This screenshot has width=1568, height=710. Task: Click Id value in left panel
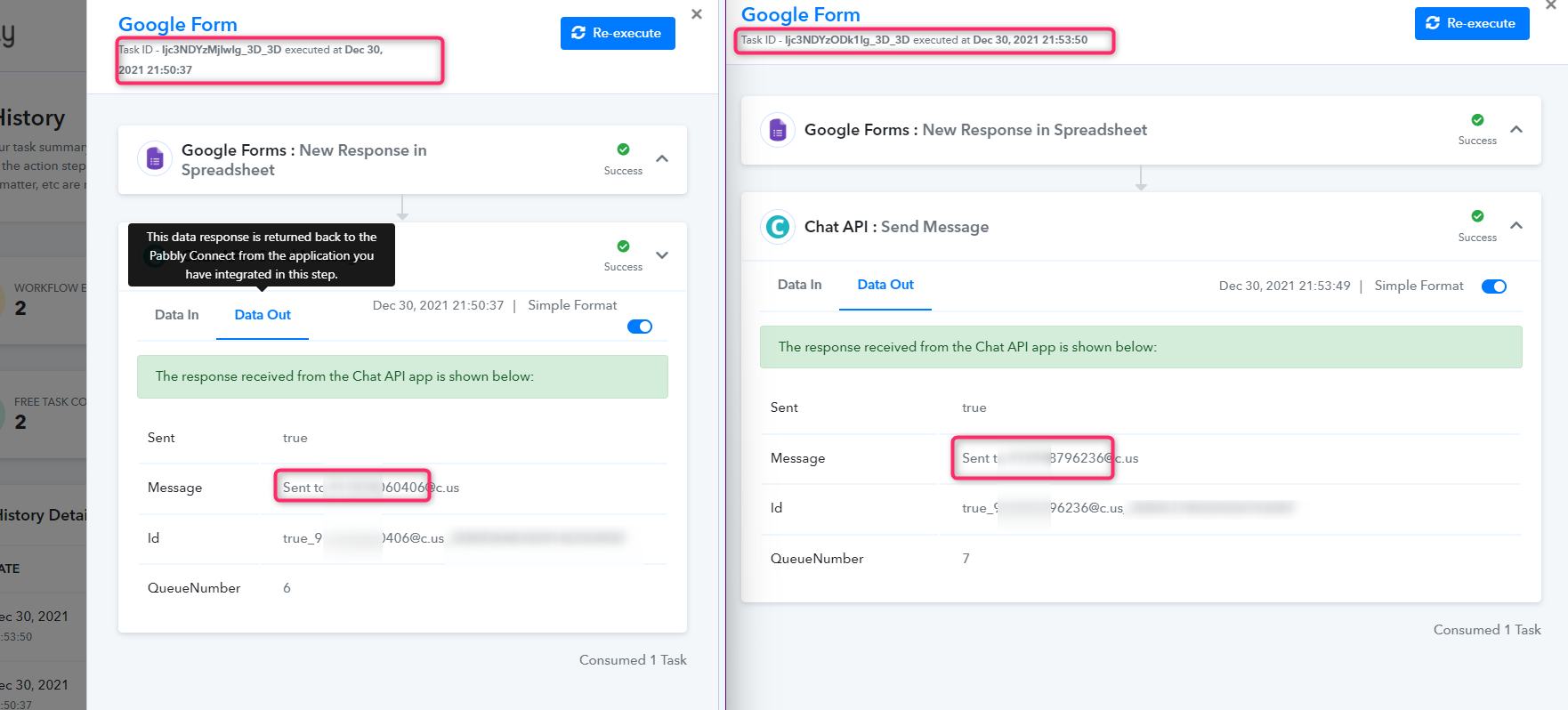coord(454,538)
